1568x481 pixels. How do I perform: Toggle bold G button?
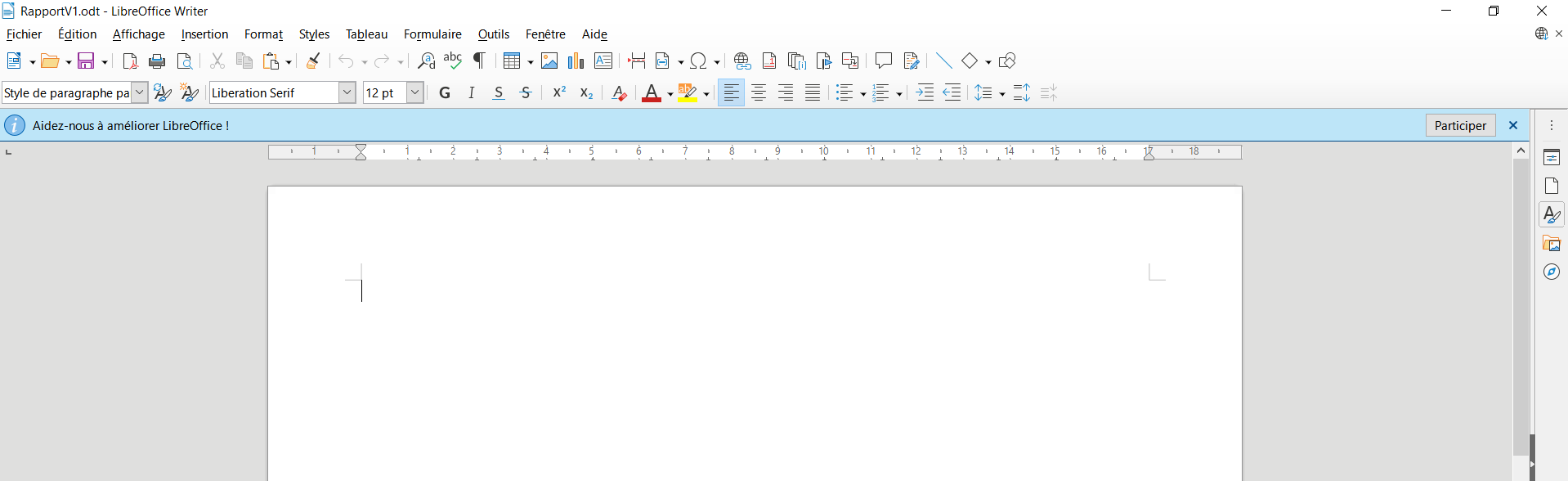pos(445,92)
